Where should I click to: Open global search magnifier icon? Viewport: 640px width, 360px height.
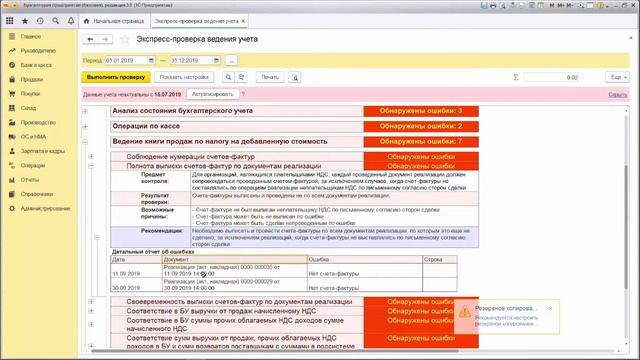(56, 21)
